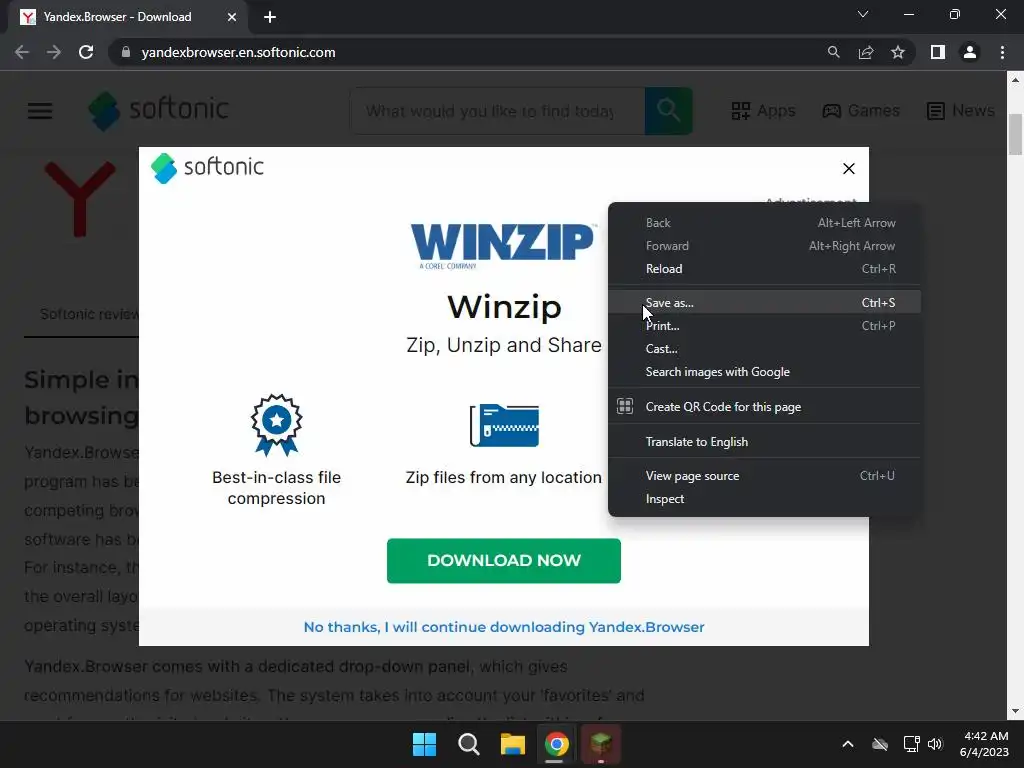The image size is (1024, 768).
Task: Click the volume speaker icon in the tray
Action: click(x=935, y=744)
